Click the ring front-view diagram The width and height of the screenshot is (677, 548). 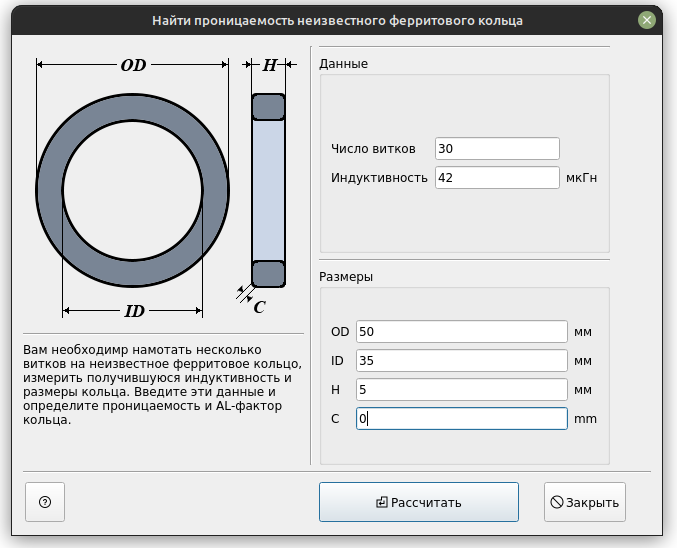point(133,190)
